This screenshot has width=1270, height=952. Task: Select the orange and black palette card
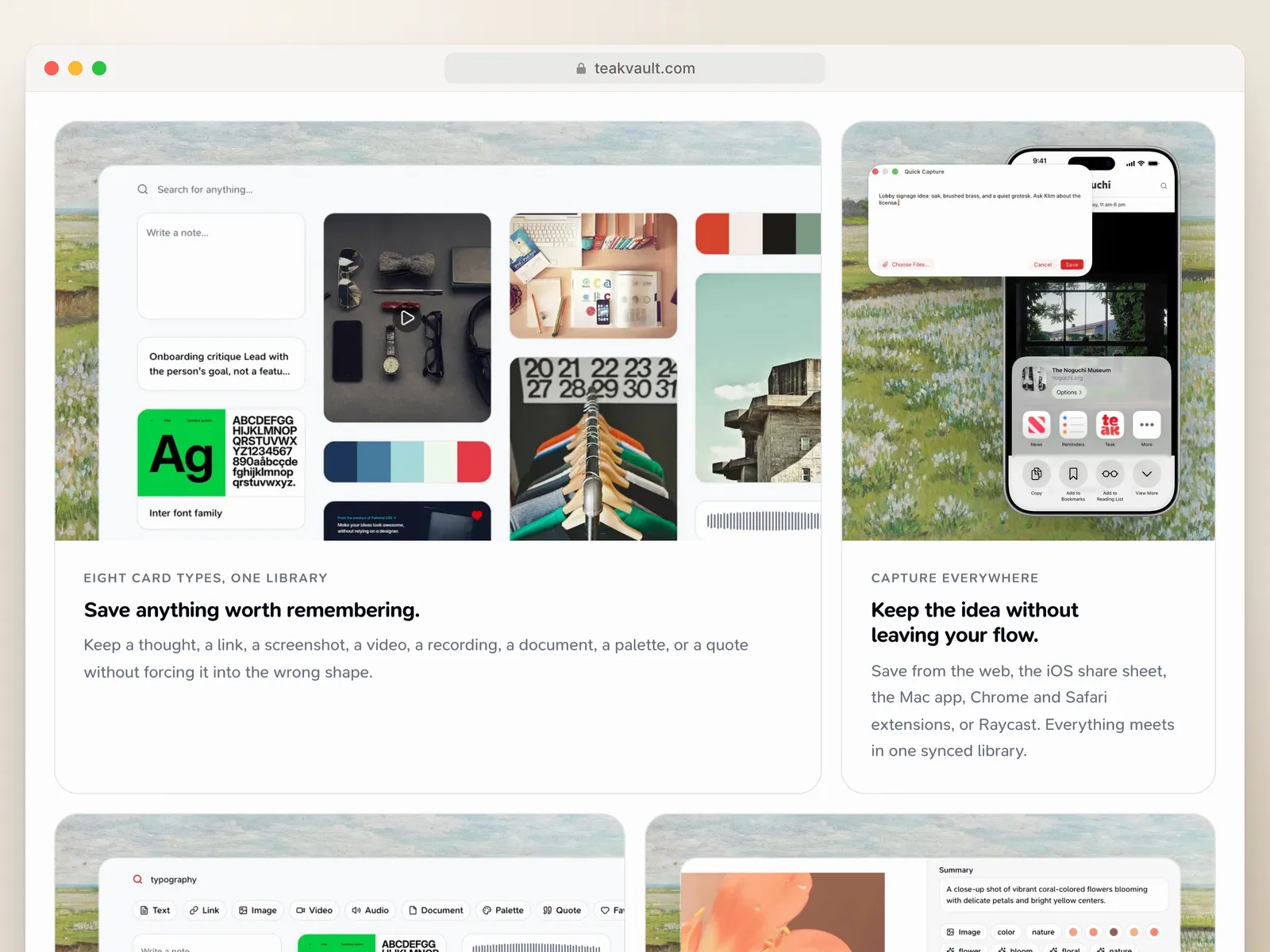pos(758,234)
